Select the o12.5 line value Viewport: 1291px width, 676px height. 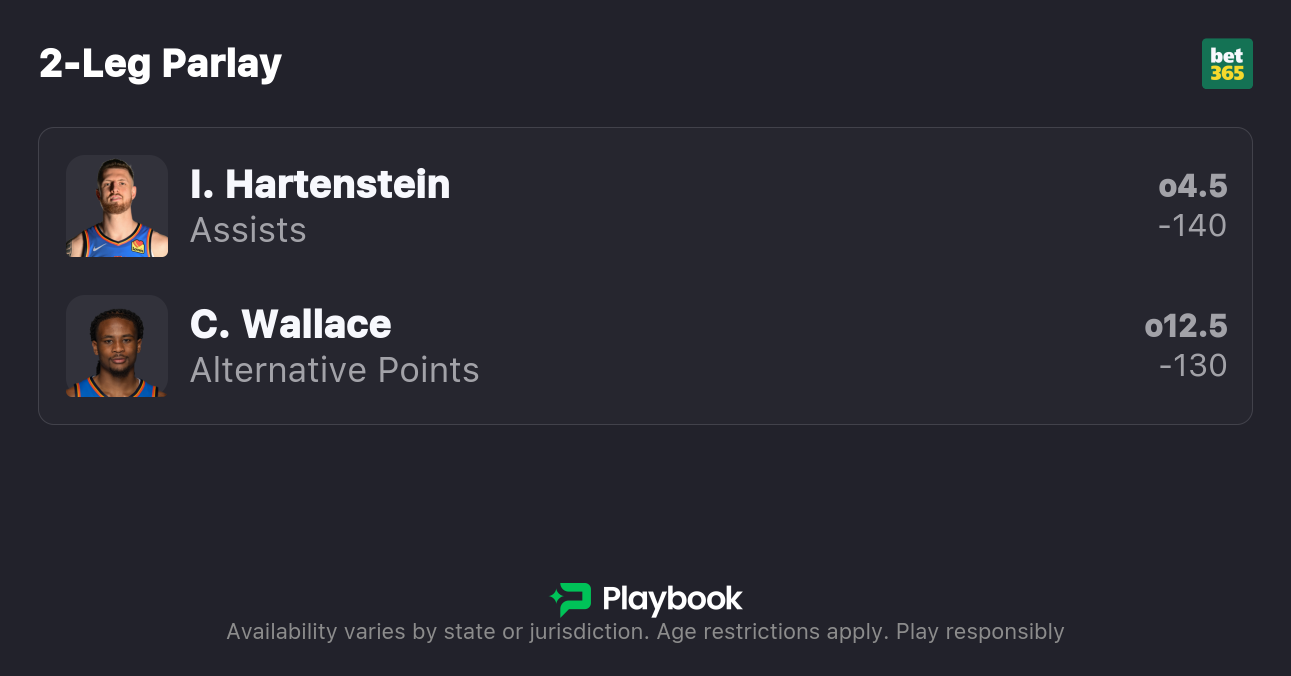point(1185,326)
